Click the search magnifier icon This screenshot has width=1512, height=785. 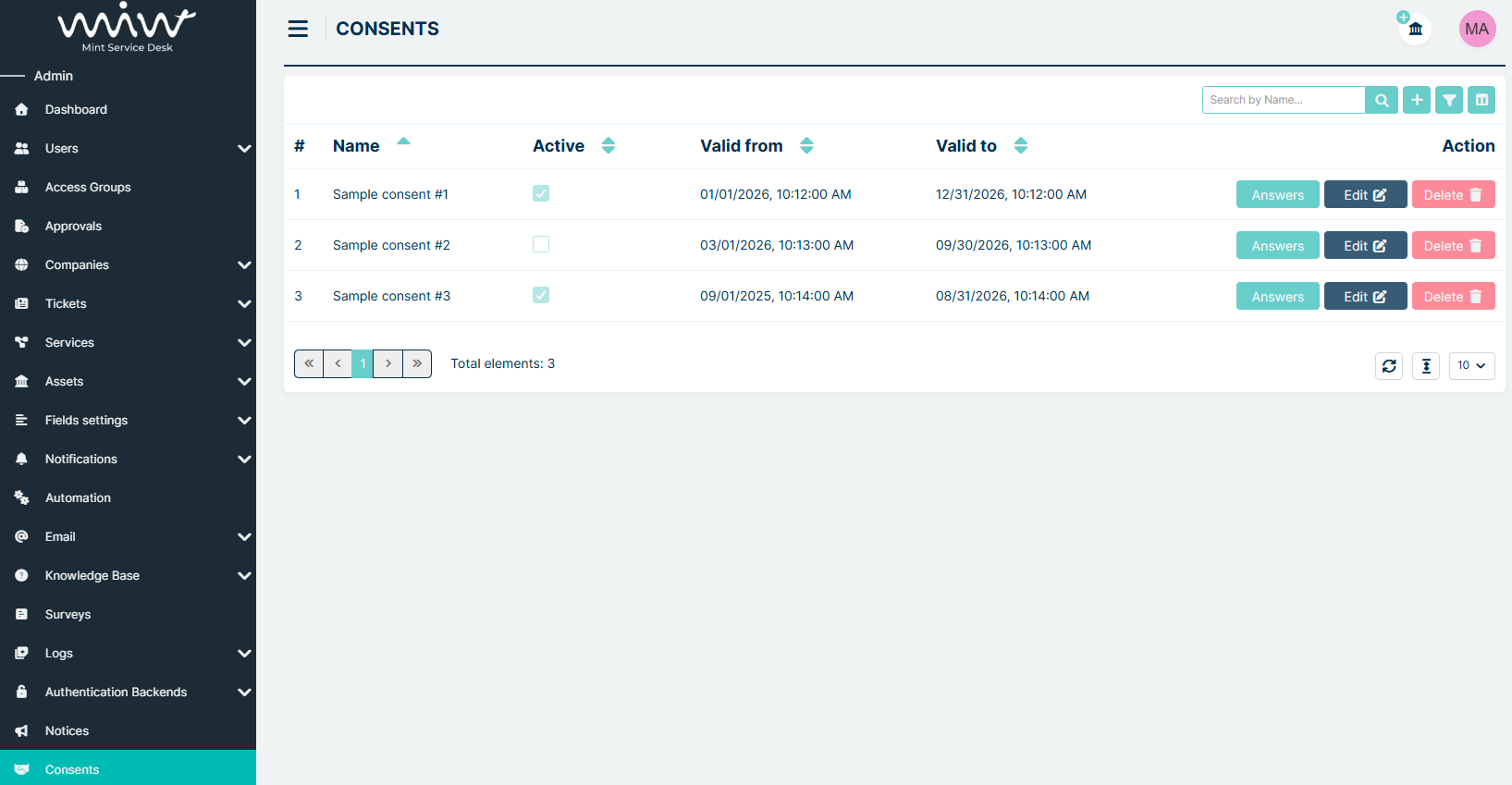click(x=1382, y=100)
